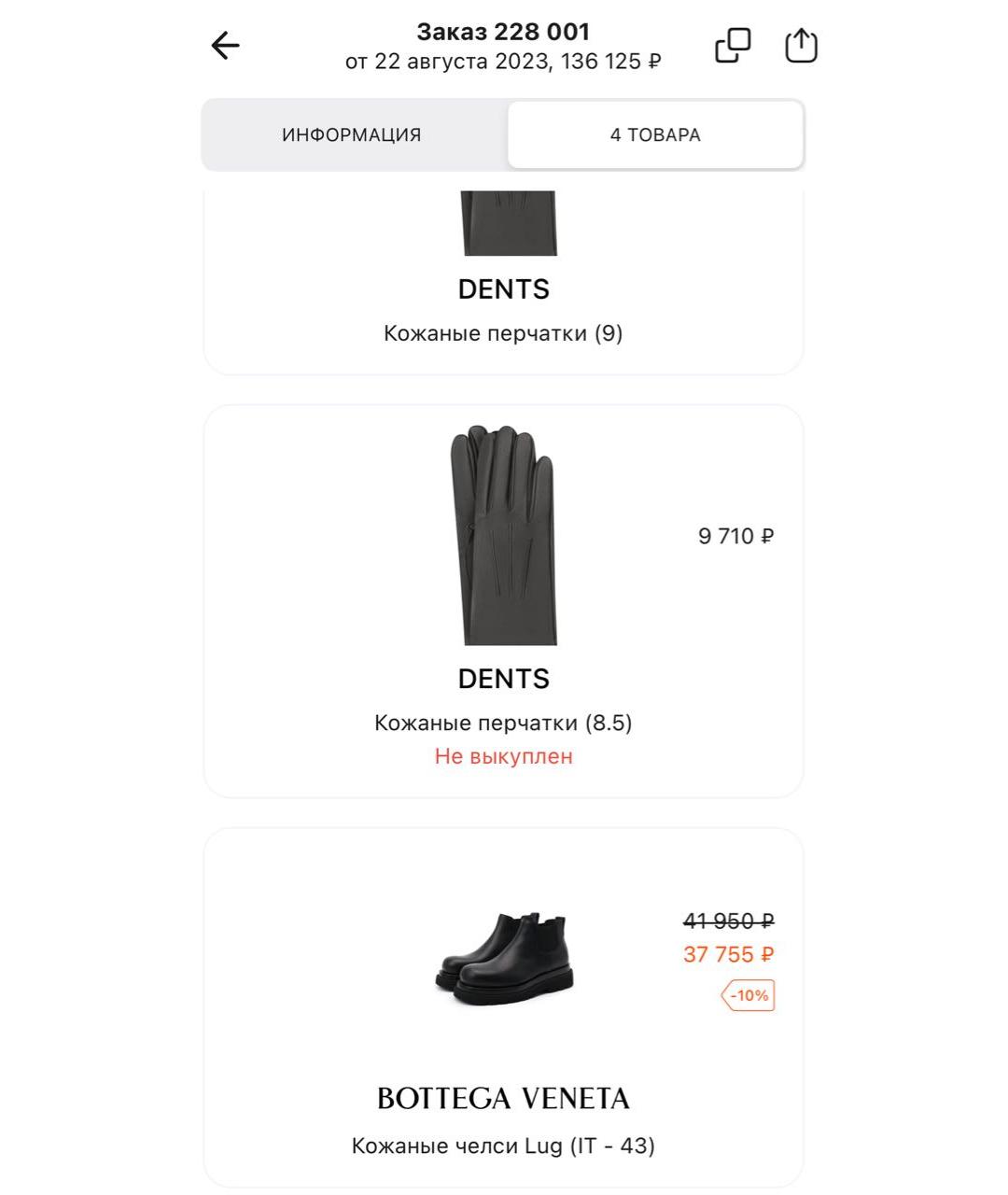The height and width of the screenshot is (1195, 1008).
Task: Open the Кожаные перчатки (8.5) product title
Action: pos(503,723)
